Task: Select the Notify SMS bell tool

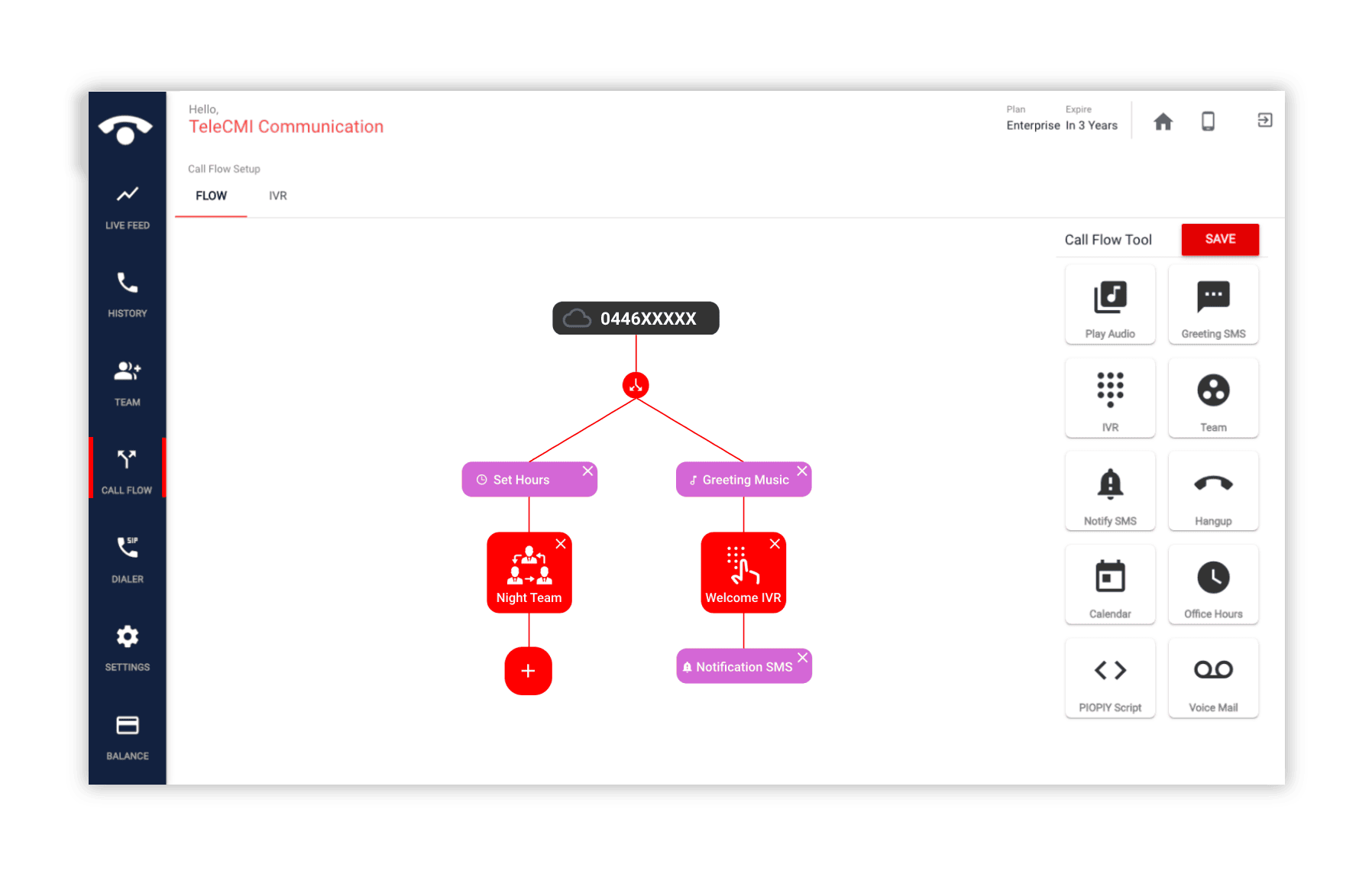Action: (1110, 491)
